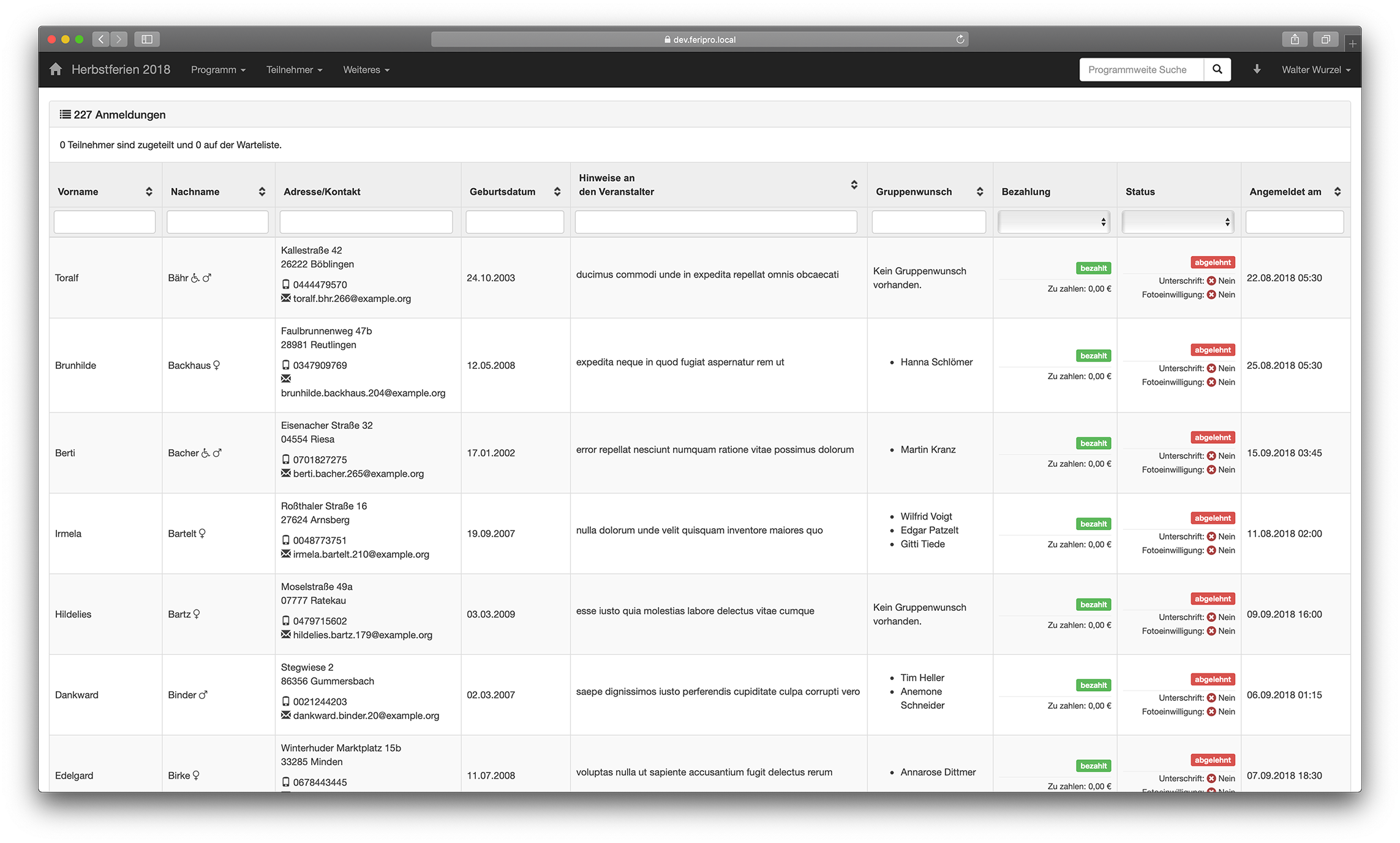Click the browser reload icon
Image resolution: width=1400 pixels, height=843 pixels.
(x=960, y=39)
